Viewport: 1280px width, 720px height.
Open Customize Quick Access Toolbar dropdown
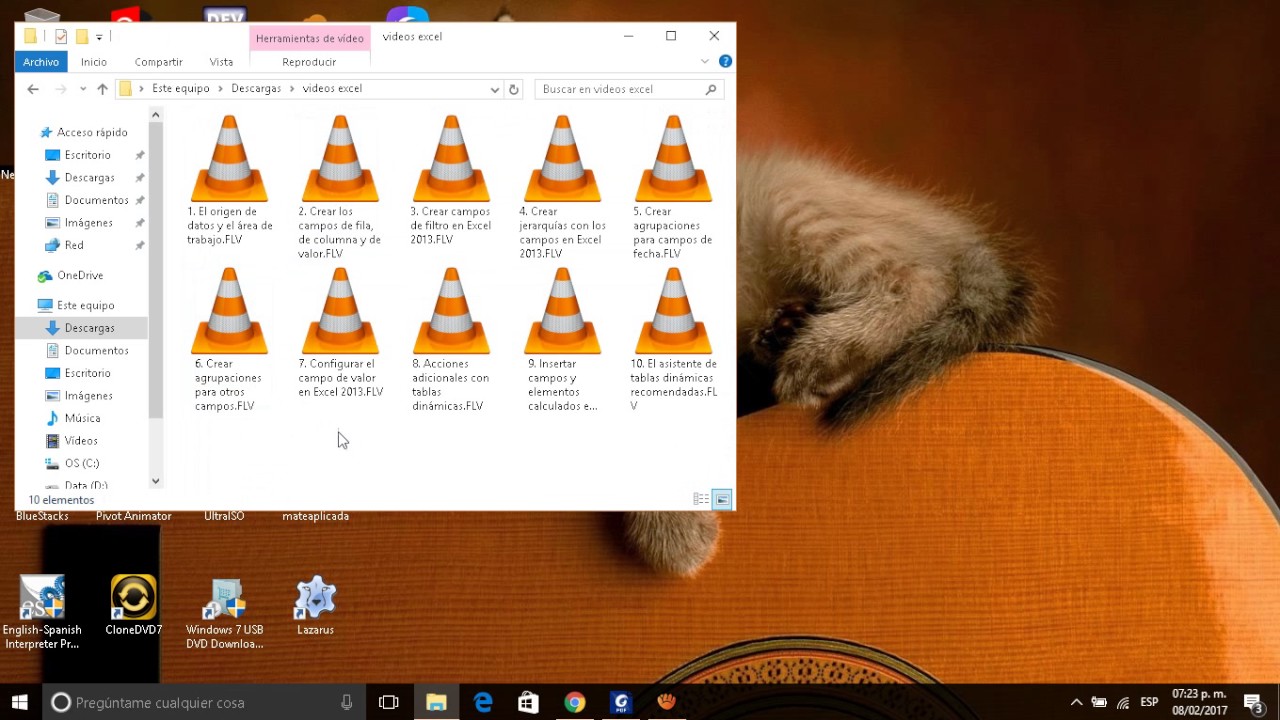point(99,38)
